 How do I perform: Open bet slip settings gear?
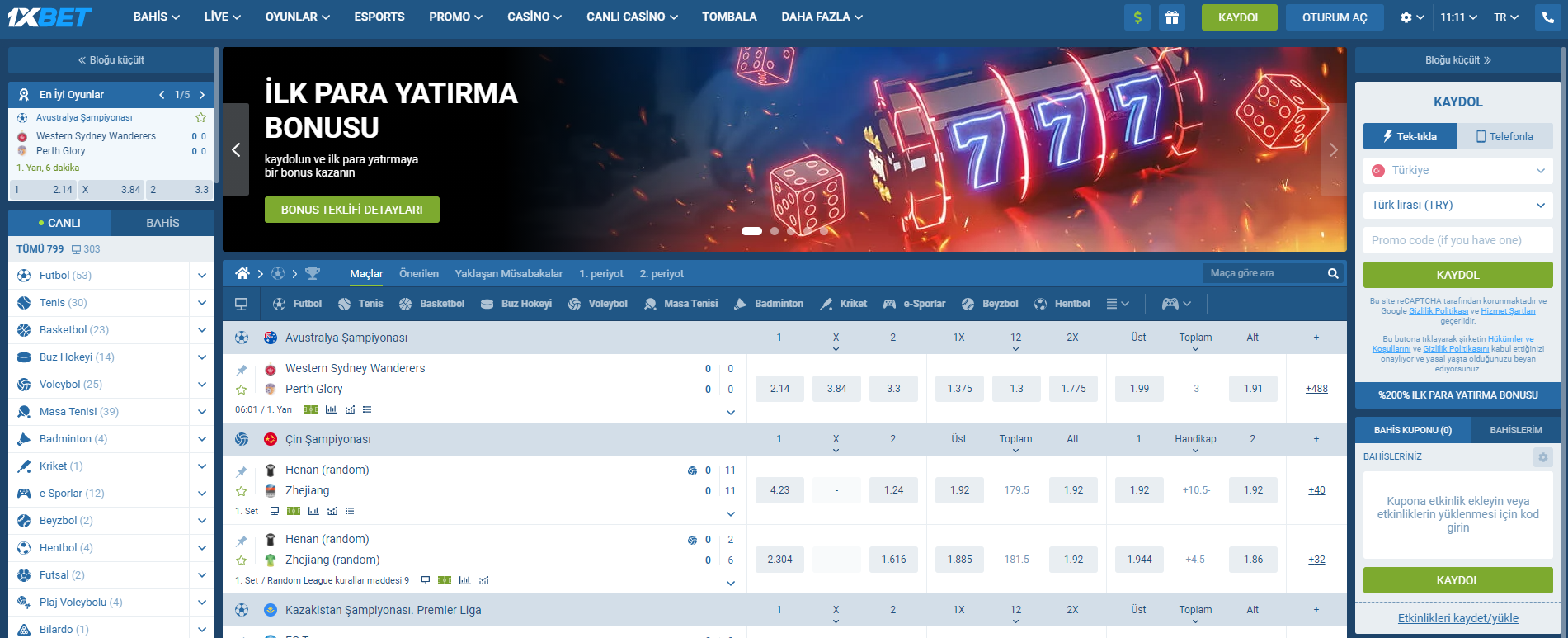click(1543, 456)
